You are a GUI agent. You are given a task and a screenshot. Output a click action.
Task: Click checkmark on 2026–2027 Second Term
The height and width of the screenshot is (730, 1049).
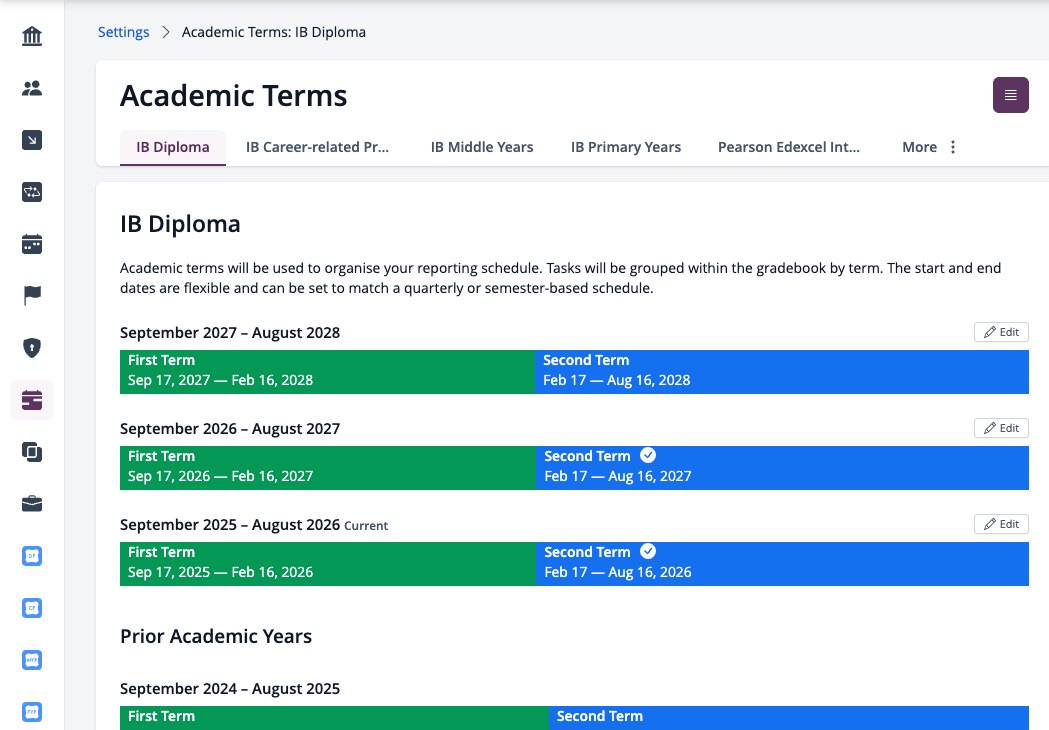pos(648,455)
